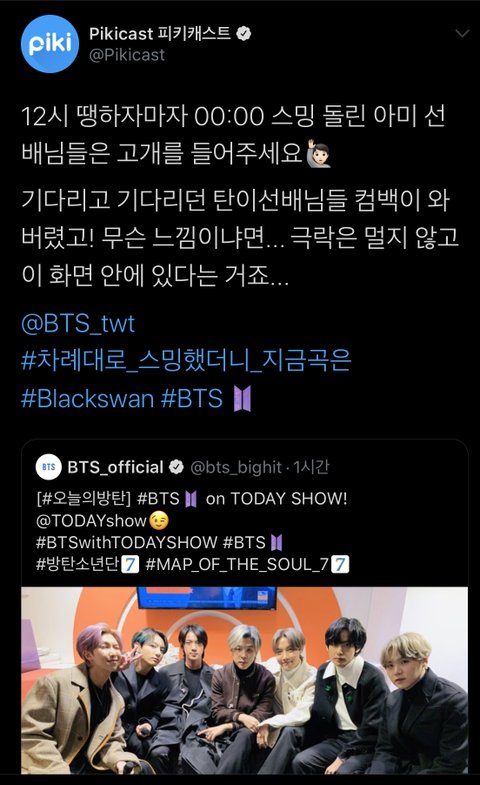Open the Pikicast profile avatar
The image size is (480, 785).
tap(50, 44)
